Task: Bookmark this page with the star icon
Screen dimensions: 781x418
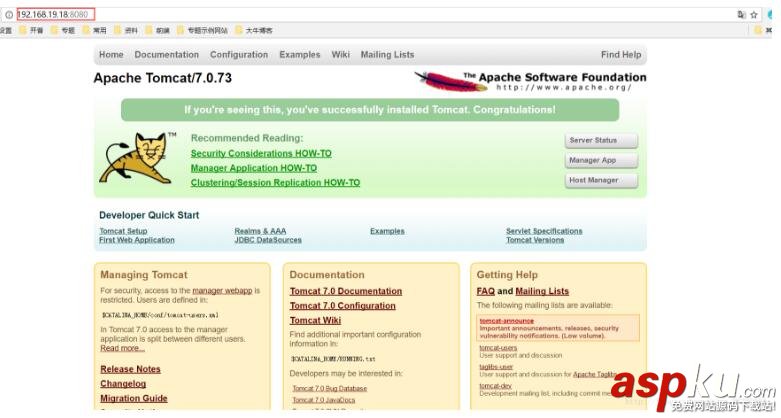Action: (754, 14)
